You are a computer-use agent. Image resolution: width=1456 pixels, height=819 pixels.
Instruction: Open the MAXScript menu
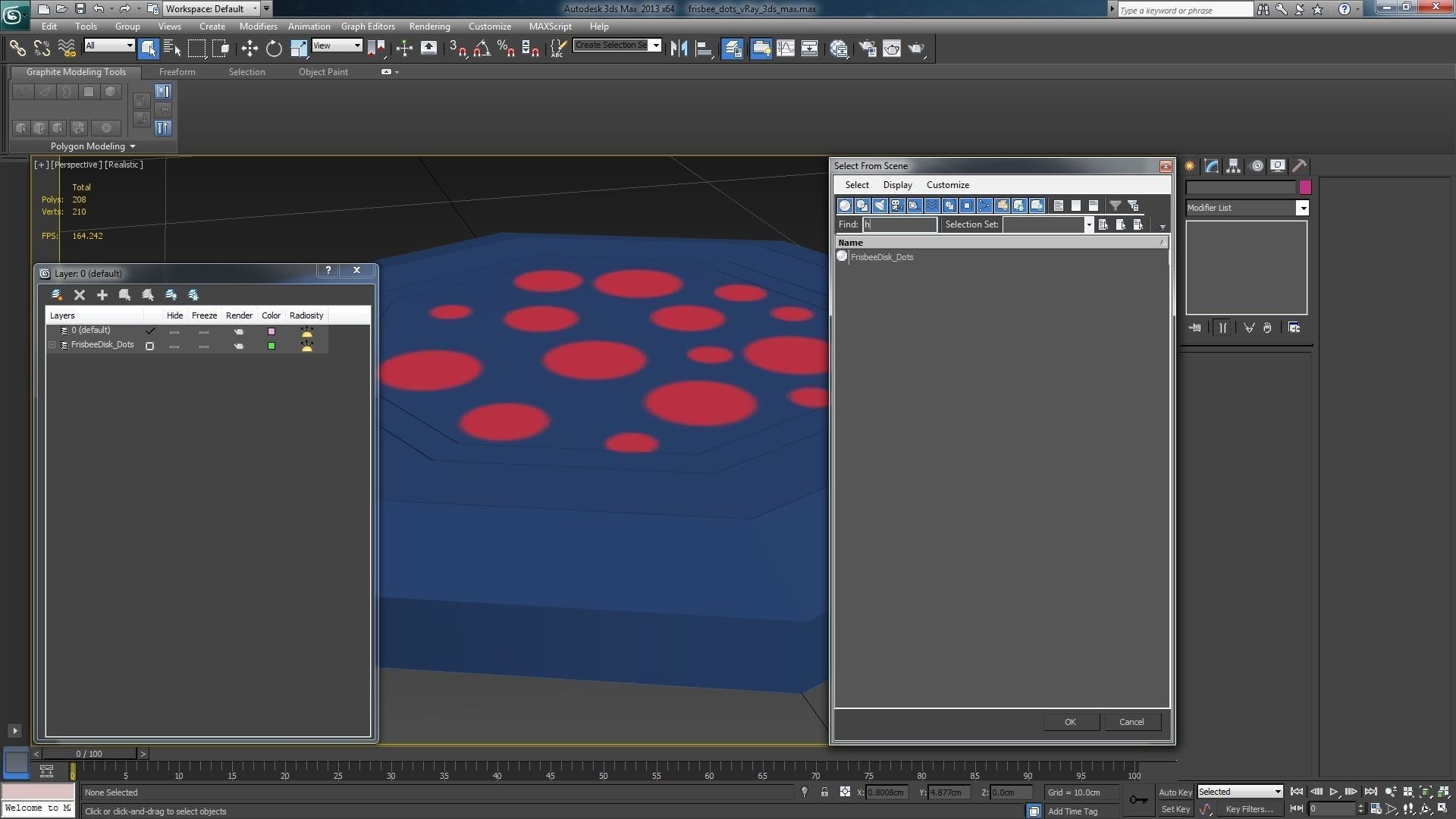tap(550, 26)
